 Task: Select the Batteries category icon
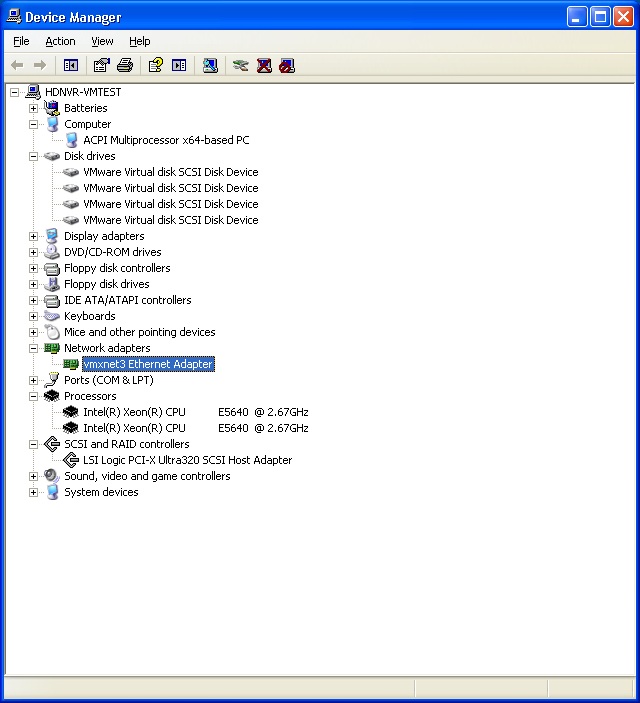[52, 108]
